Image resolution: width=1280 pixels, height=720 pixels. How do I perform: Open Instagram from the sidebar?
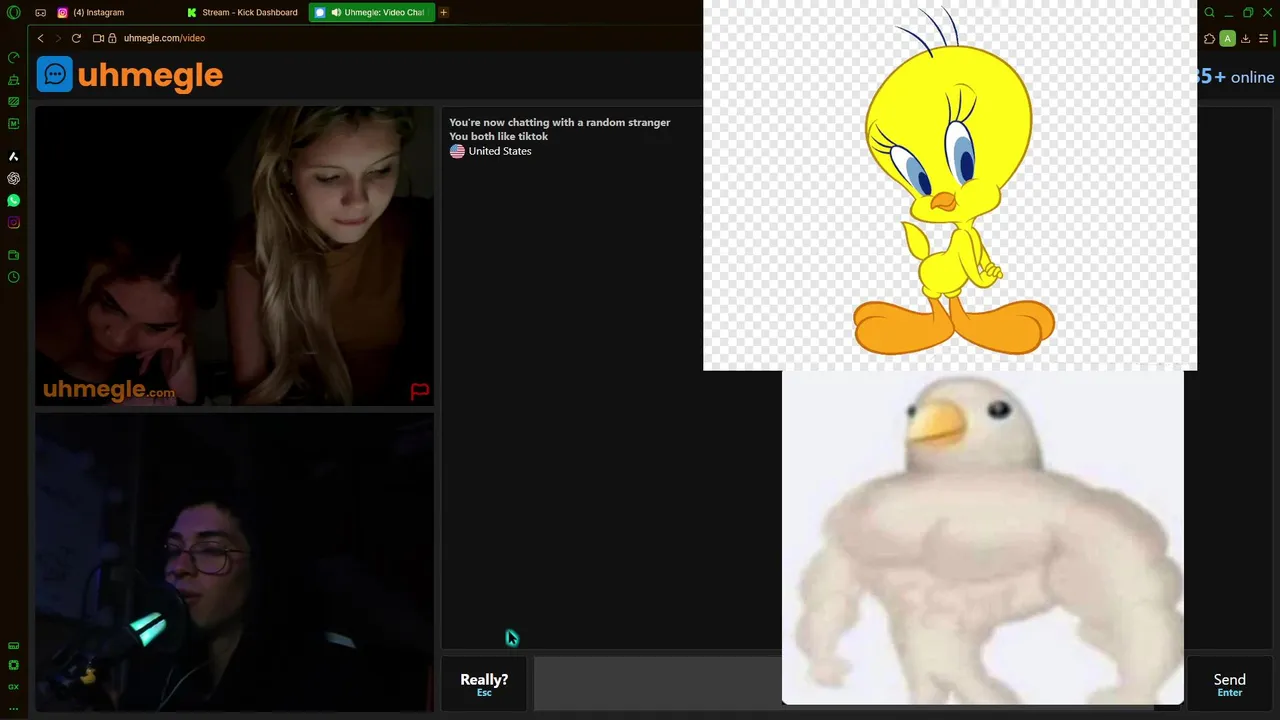[x=14, y=222]
